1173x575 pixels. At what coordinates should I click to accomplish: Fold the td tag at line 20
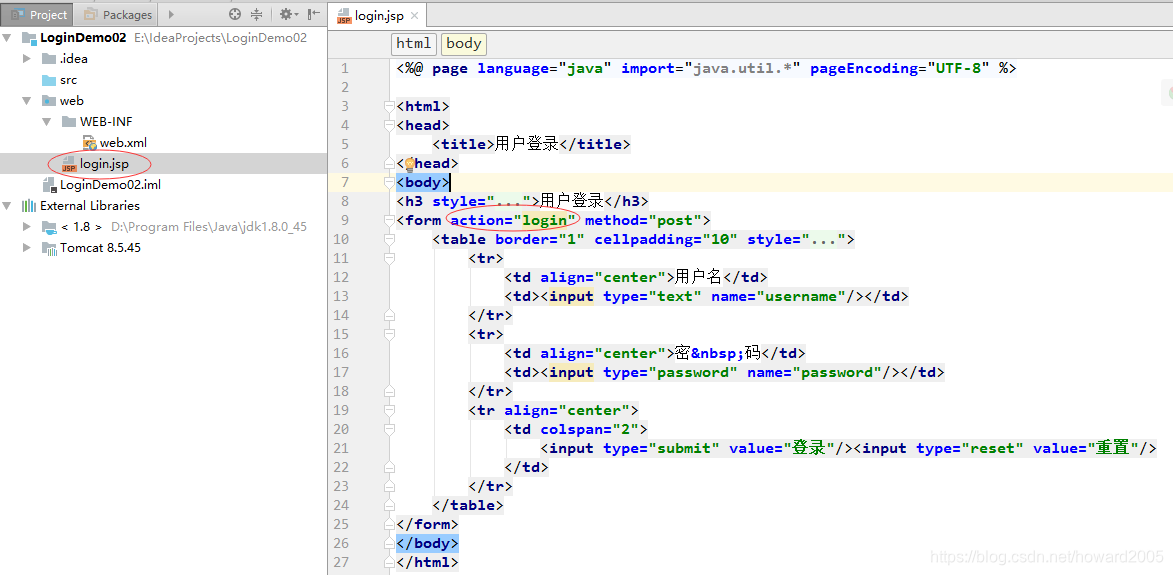(389, 429)
